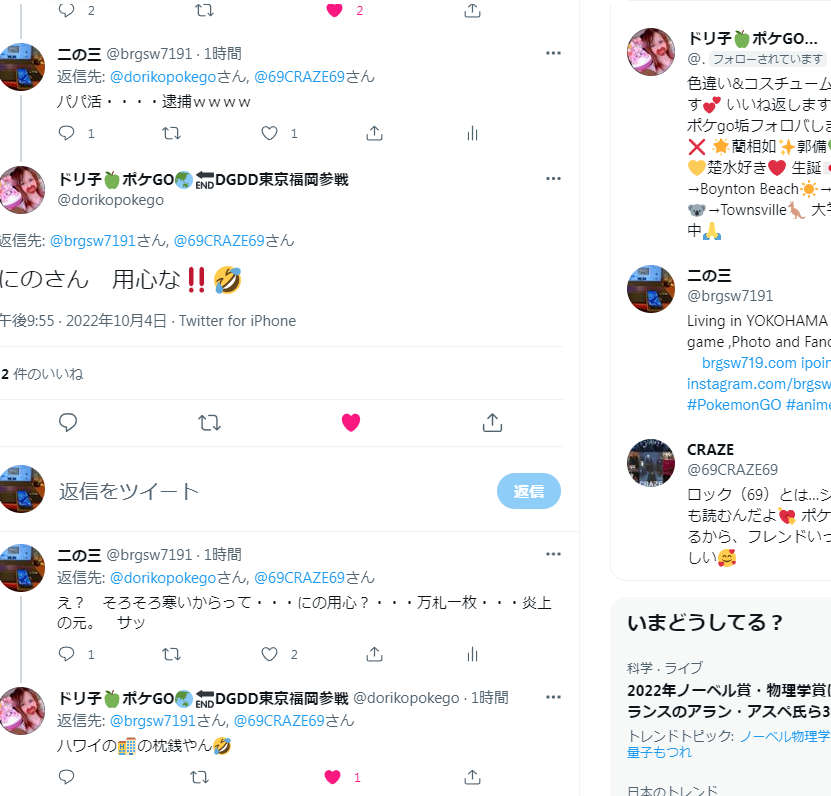Reply to the パパ活 逮捕 tweet
This screenshot has width=831, height=796.
coord(66,133)
